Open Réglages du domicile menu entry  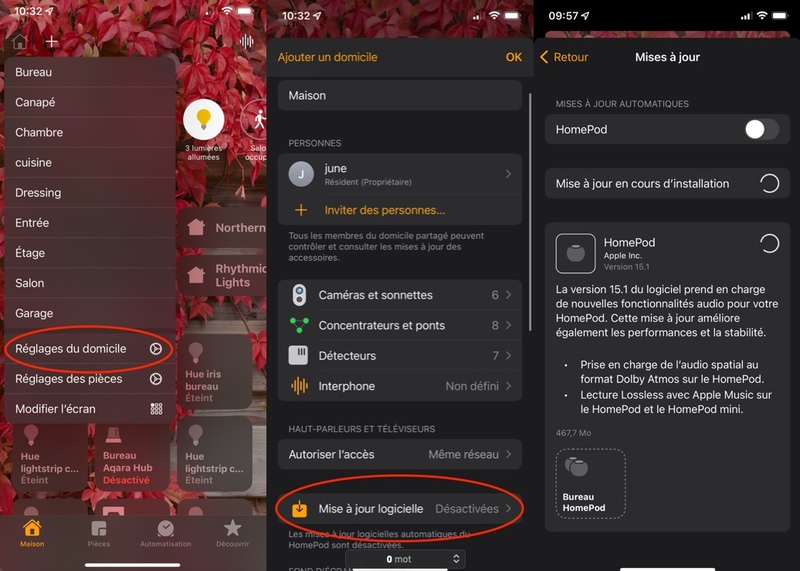click(x=90, y=349)
